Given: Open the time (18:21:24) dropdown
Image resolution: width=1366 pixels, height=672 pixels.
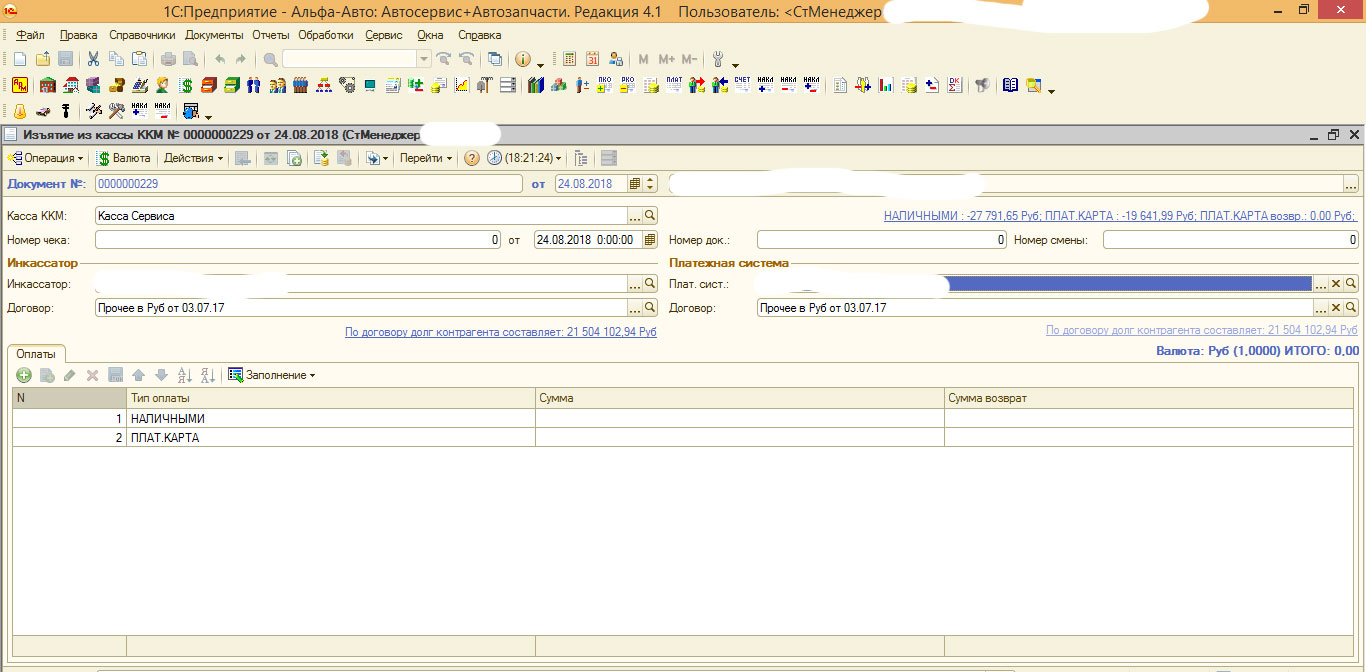Looking at the screenshot, I should (525, 158).
